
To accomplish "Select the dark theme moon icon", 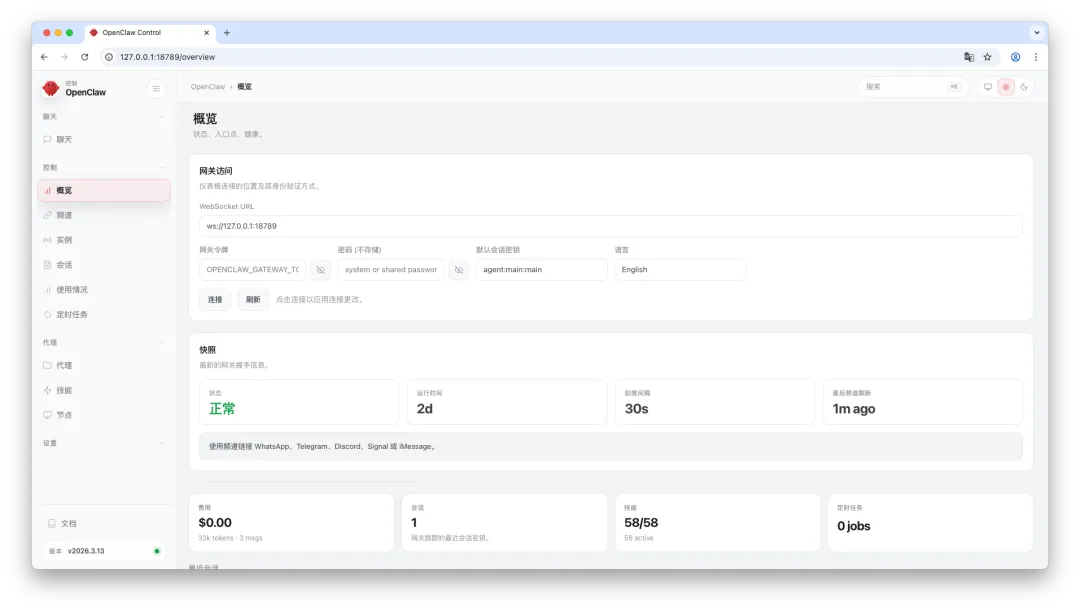I will pos(1024,87).
